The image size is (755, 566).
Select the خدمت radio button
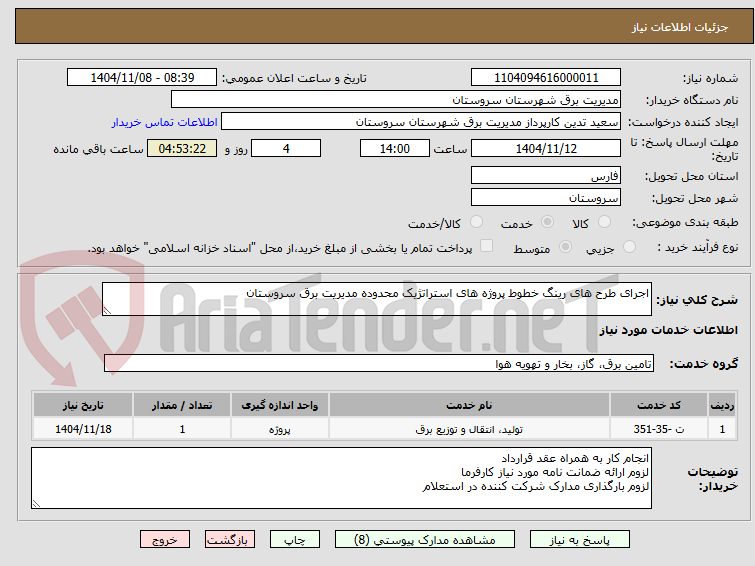click(x=547, y=222)
